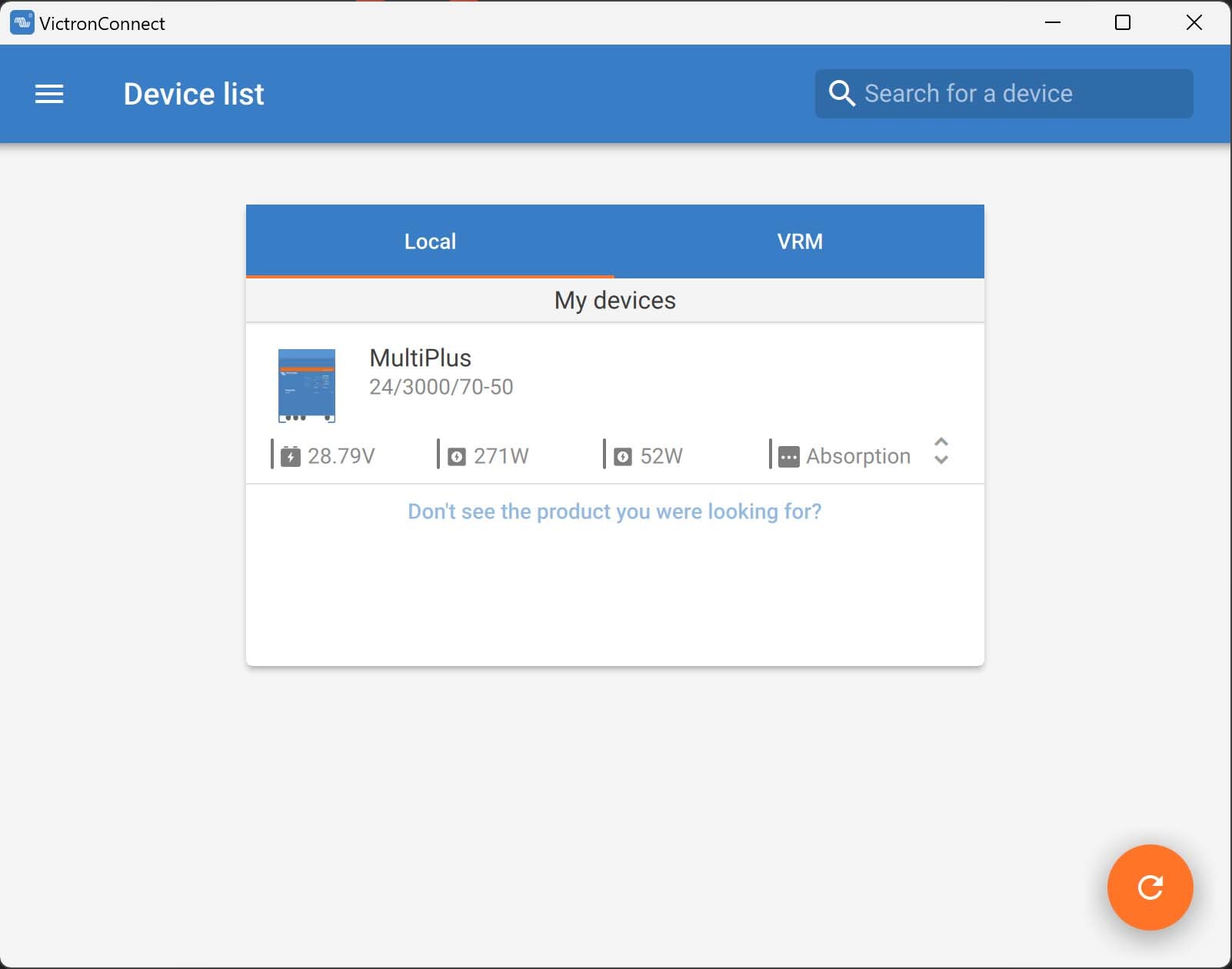
Task: Click the power icon beside 52W
Action: (x=623, y=457)
